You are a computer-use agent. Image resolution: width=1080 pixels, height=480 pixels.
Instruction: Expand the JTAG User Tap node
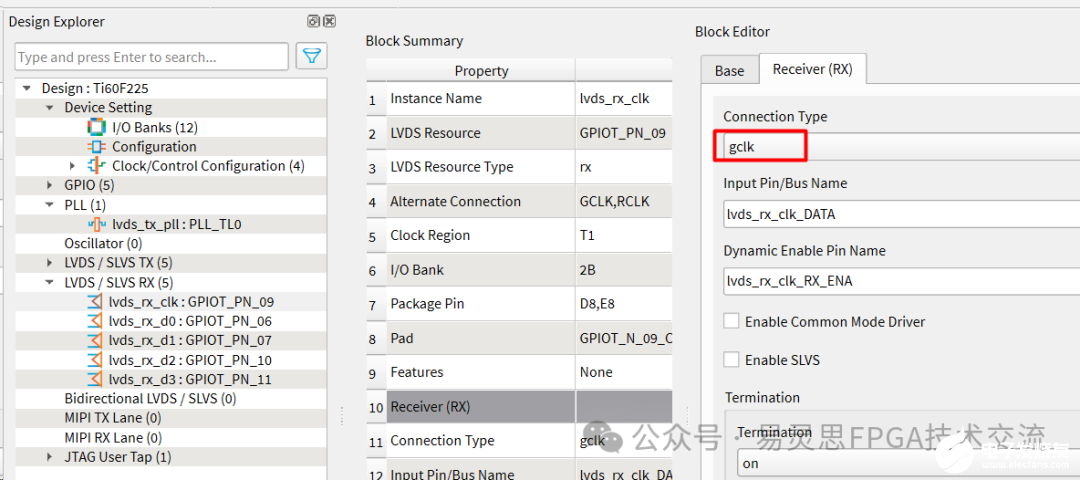pos(51,457)
